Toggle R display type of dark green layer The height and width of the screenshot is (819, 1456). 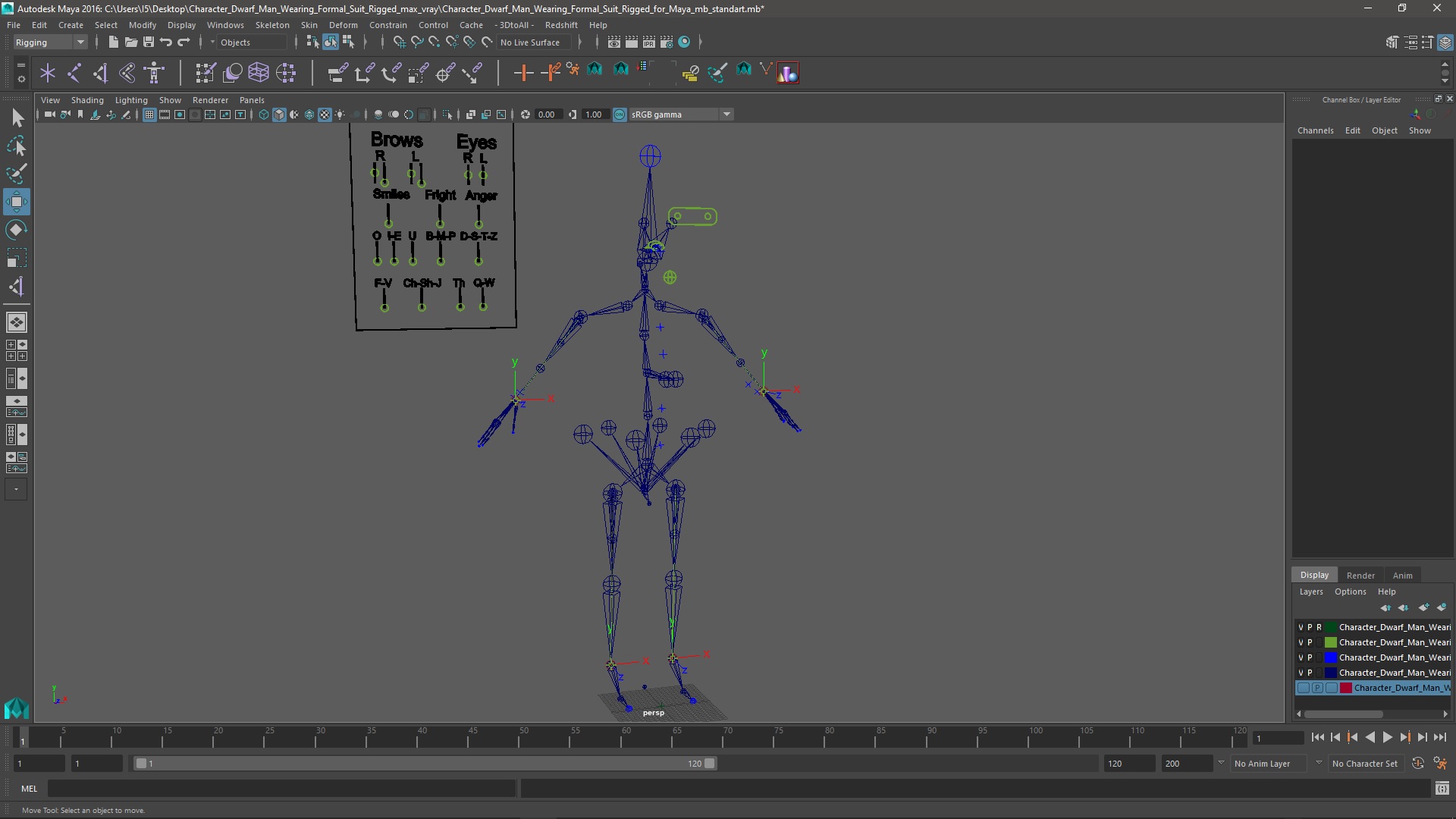pyautogui.click(x=1319, y=627)
